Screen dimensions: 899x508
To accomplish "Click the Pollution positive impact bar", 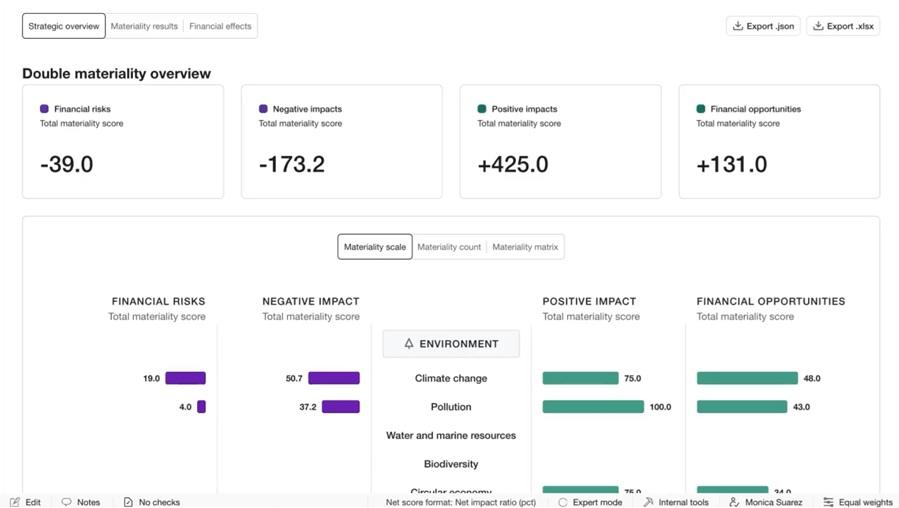I will [x=593, y=407].
